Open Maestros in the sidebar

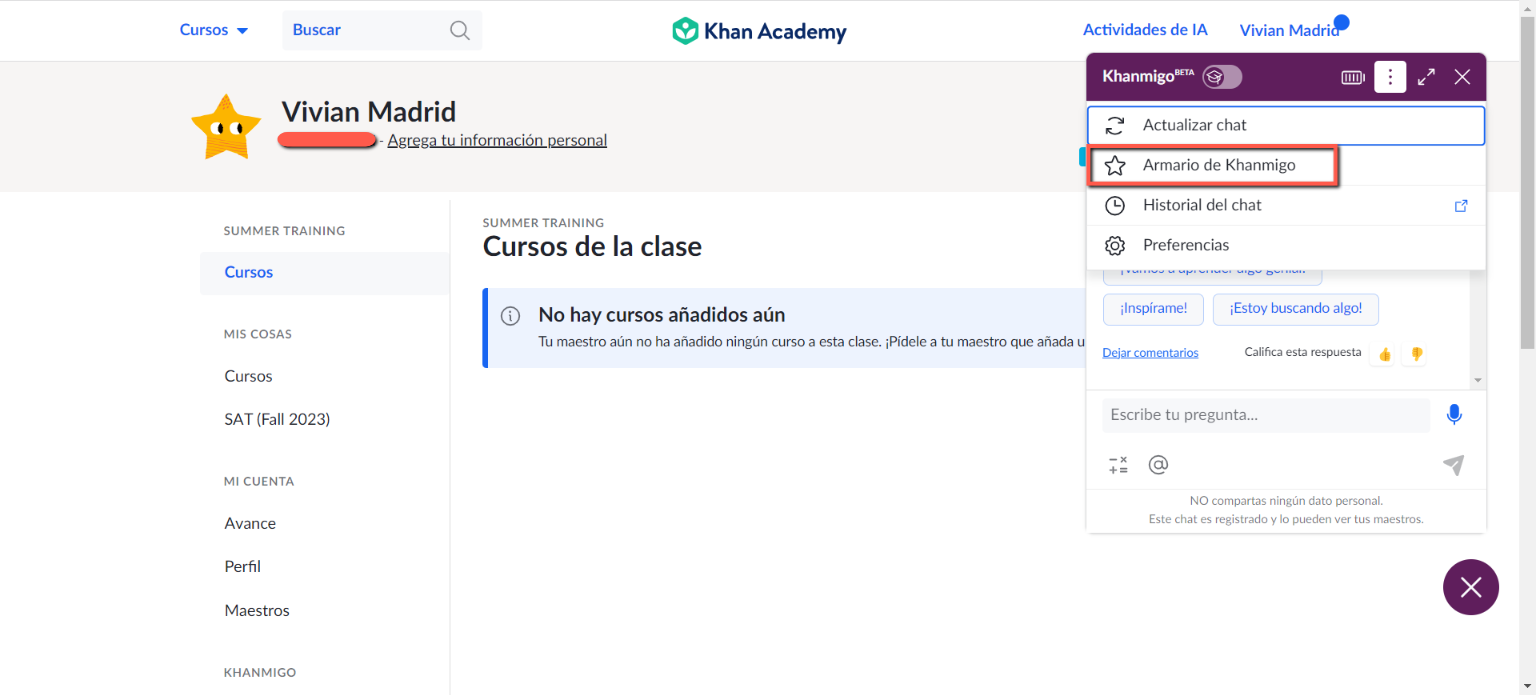pyautogui.click(x=257, y=610)
